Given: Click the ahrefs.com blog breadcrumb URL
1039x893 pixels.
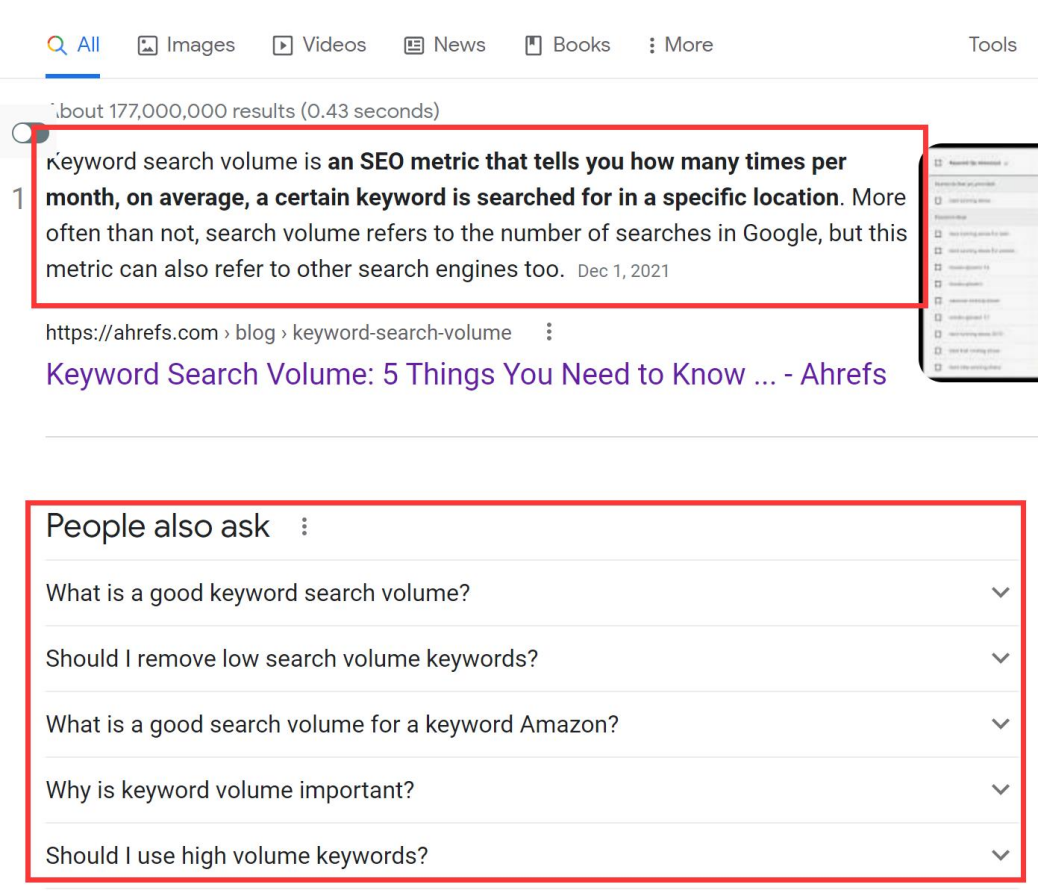Looking at the screenshot, I should (278, 332).
